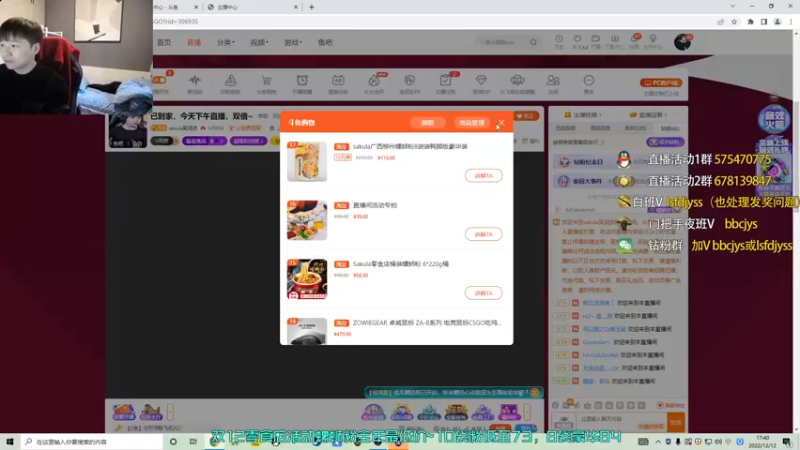Switch to the 贵宾 tab in right panel
Viewport: 800px width, 450px height.
click(x=635, y=128)
